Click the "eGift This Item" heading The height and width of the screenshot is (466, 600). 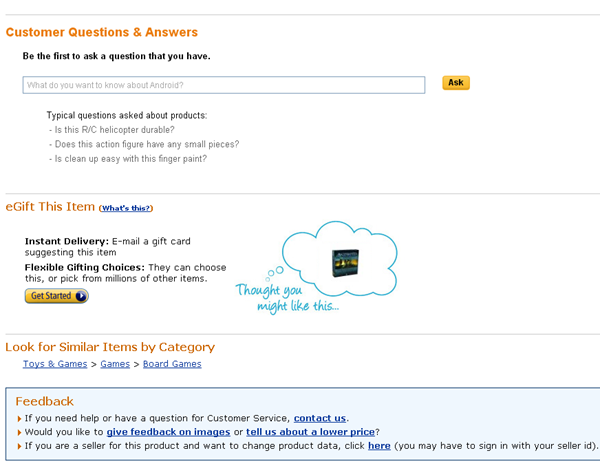pyautogui.click(x=50, y=207)
